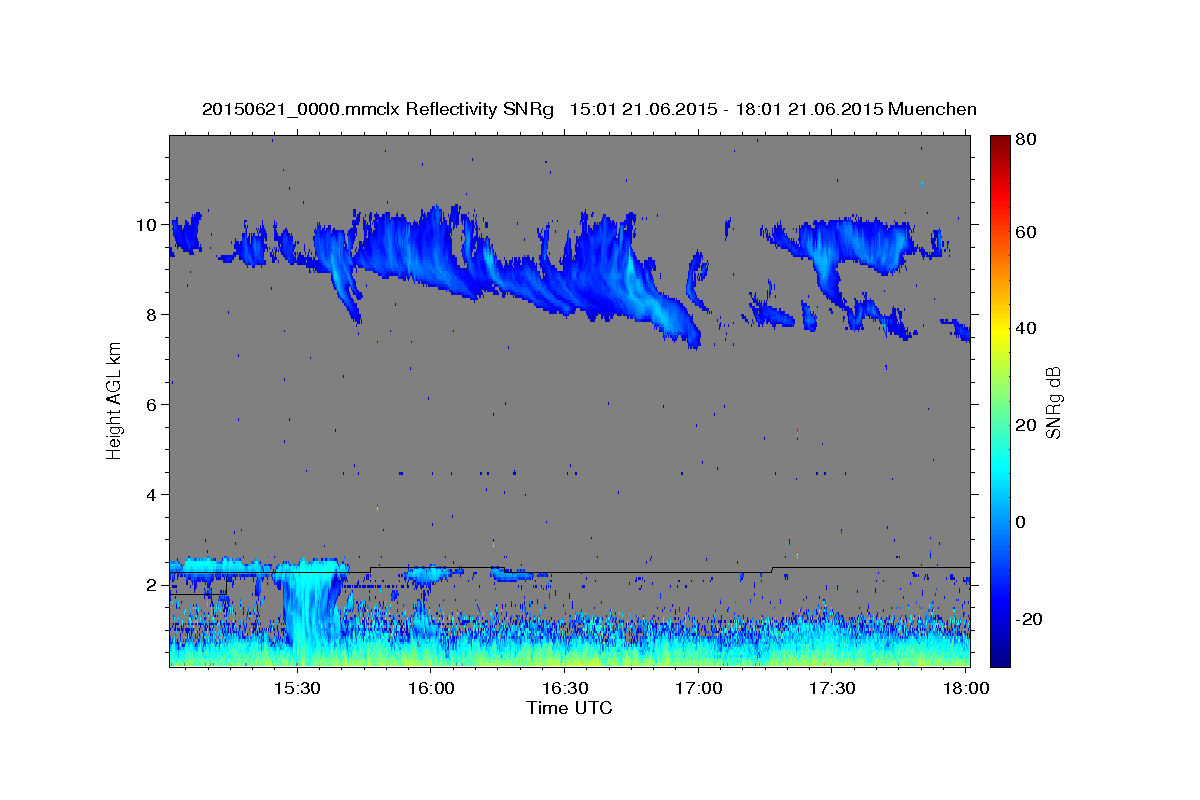The width and height of the screenshot is (1200, 800).
Task: Click the 16:00 time tick label
Action: (x=431, y=689)
